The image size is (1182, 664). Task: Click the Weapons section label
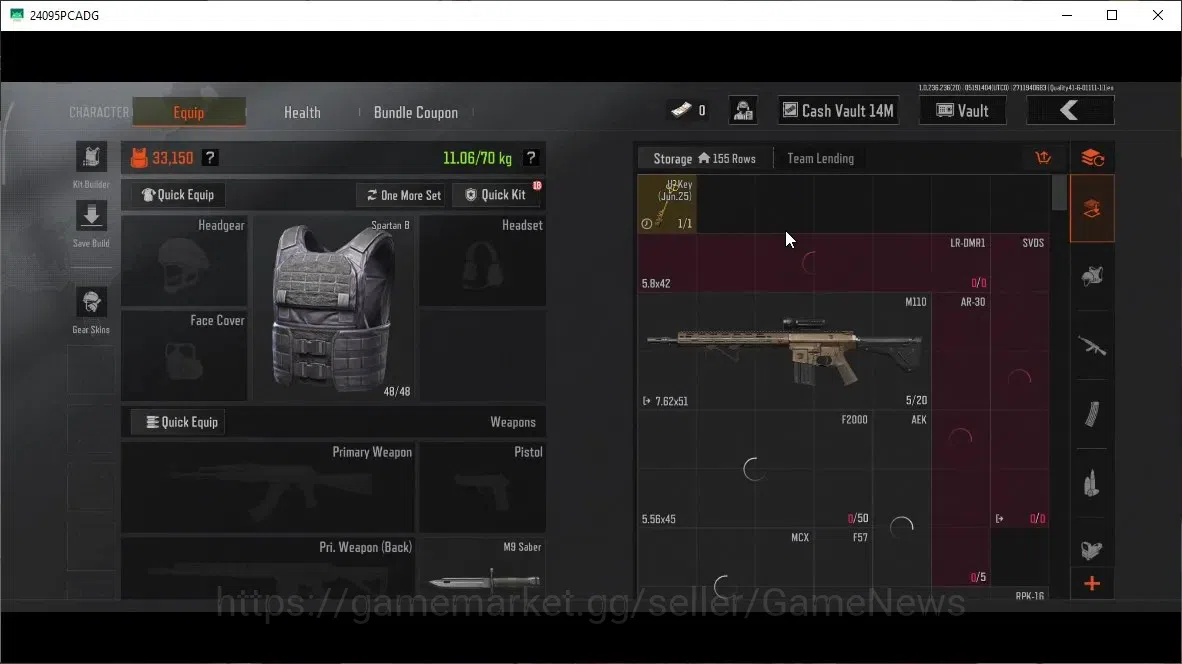[x=513, y=422]
